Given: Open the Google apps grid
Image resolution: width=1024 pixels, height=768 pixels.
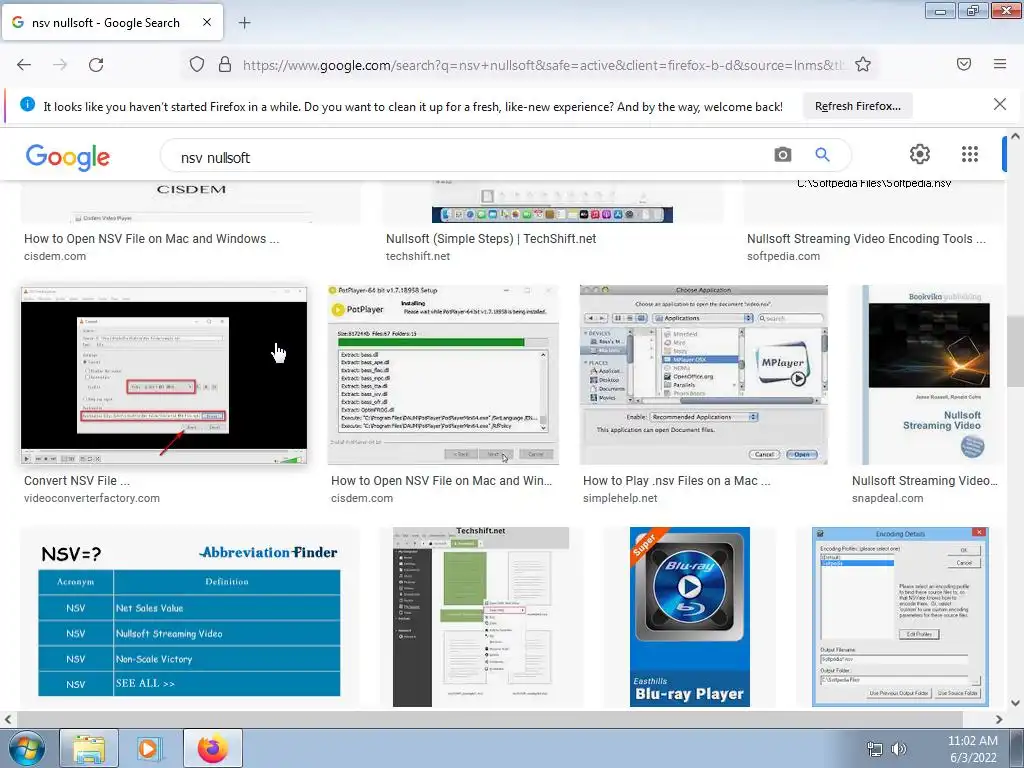Looking at the screenshot, I should 970,154.
